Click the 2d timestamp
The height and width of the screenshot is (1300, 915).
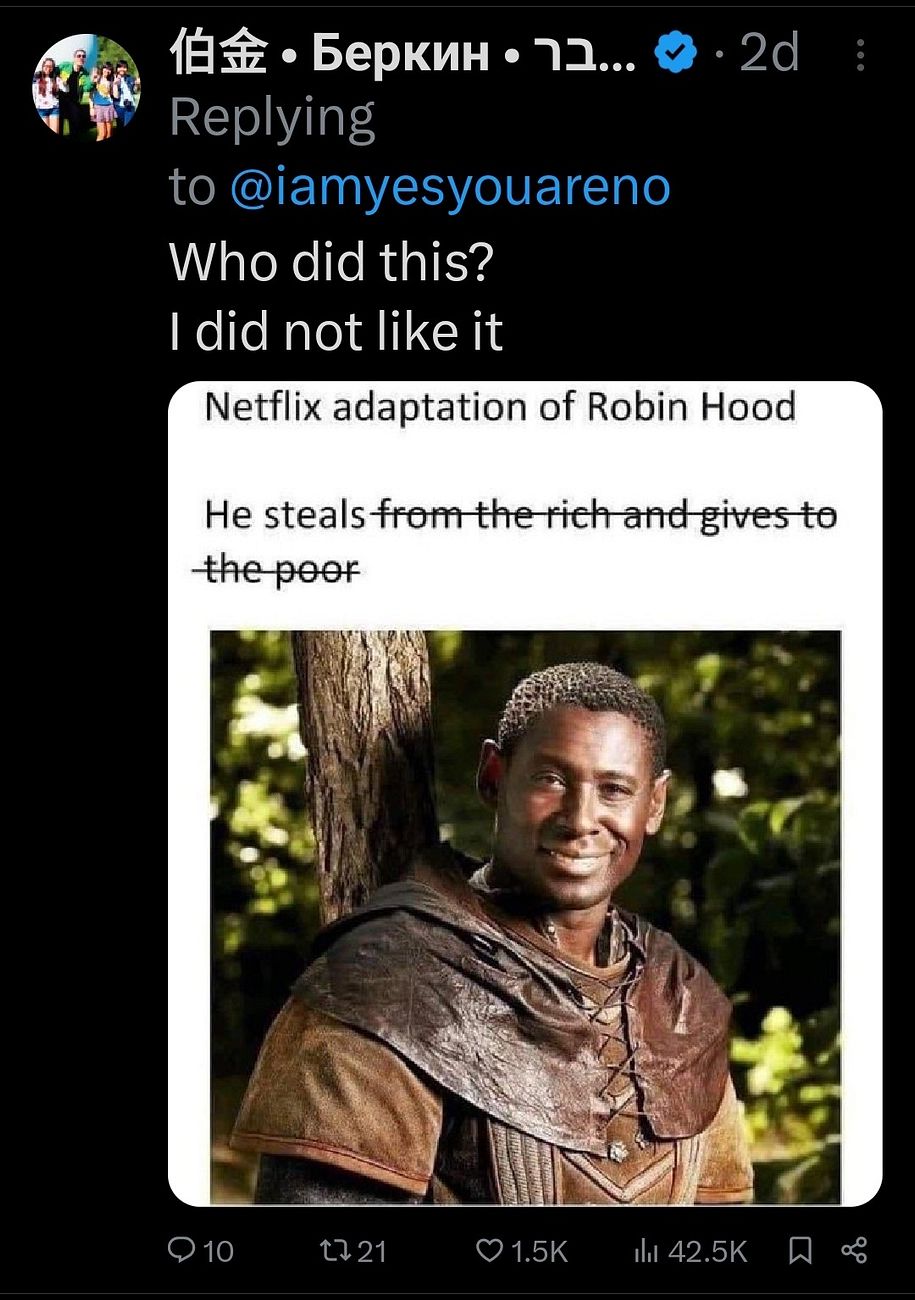click(770, 54)
